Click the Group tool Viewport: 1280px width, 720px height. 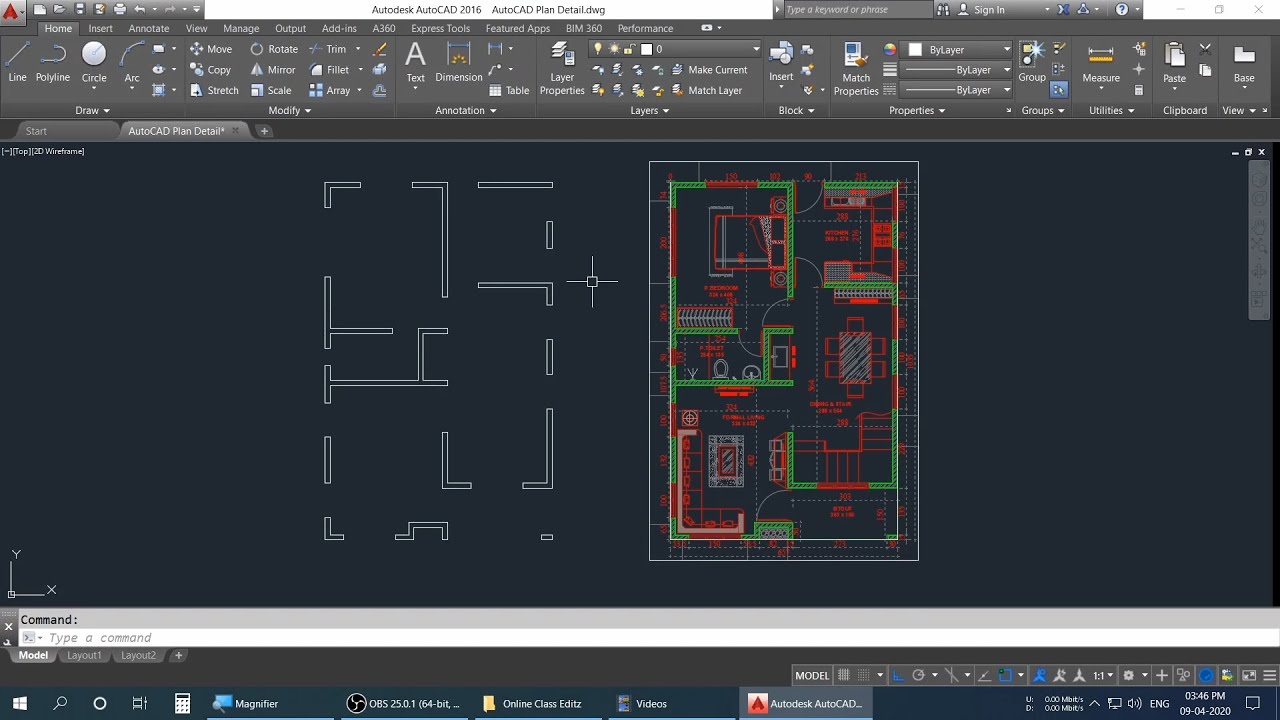click(x=1032, y=63)
